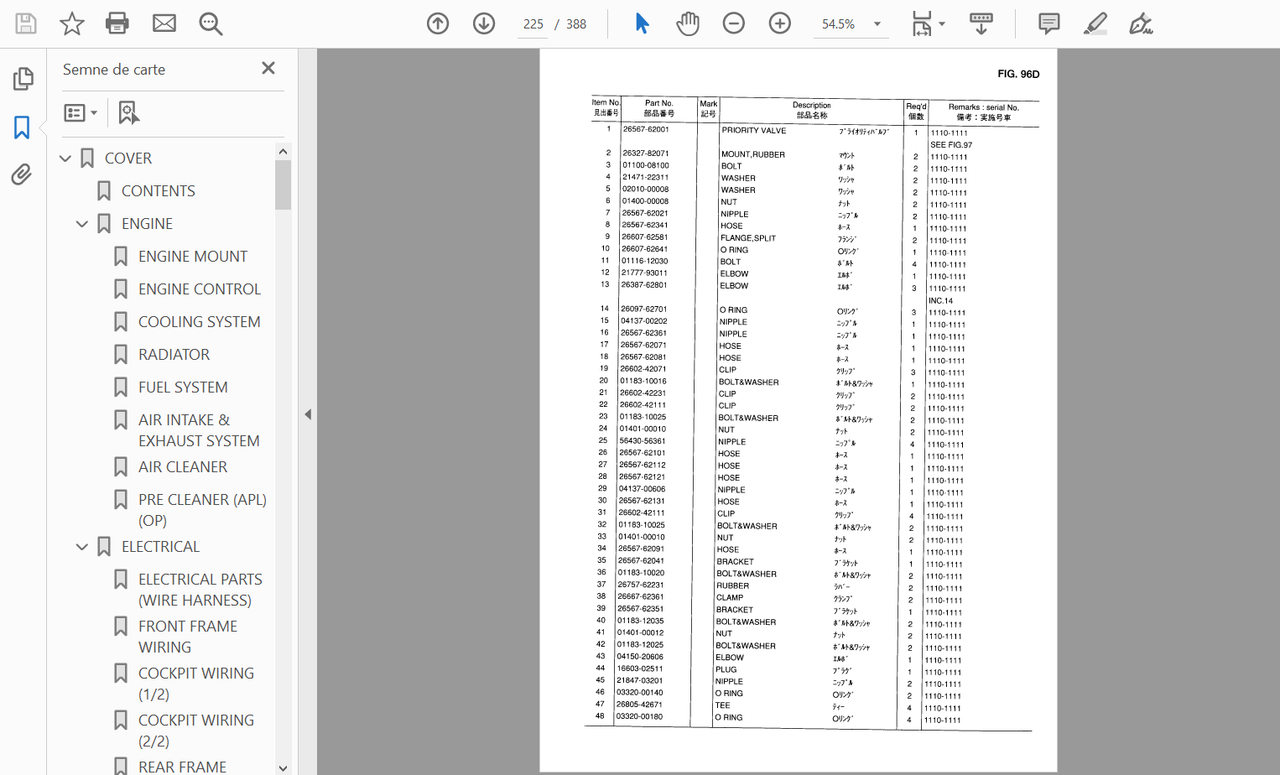Open COCKPIT WIRING (2/2) bookmark

pyautogui.click(x=196, y=731)
